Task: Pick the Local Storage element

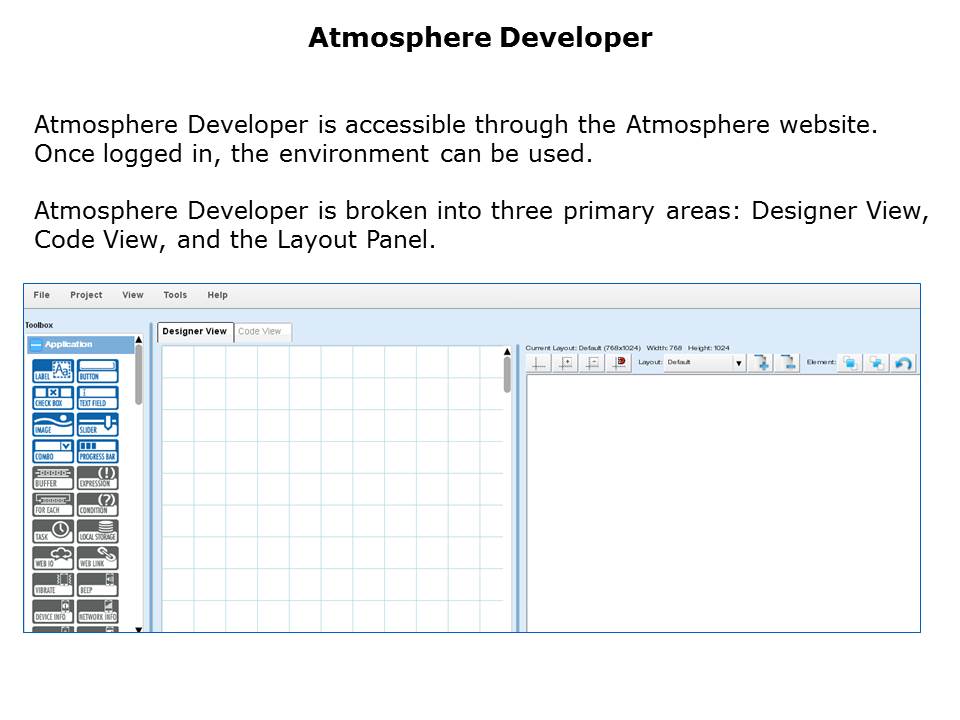Action: [98, 531]
